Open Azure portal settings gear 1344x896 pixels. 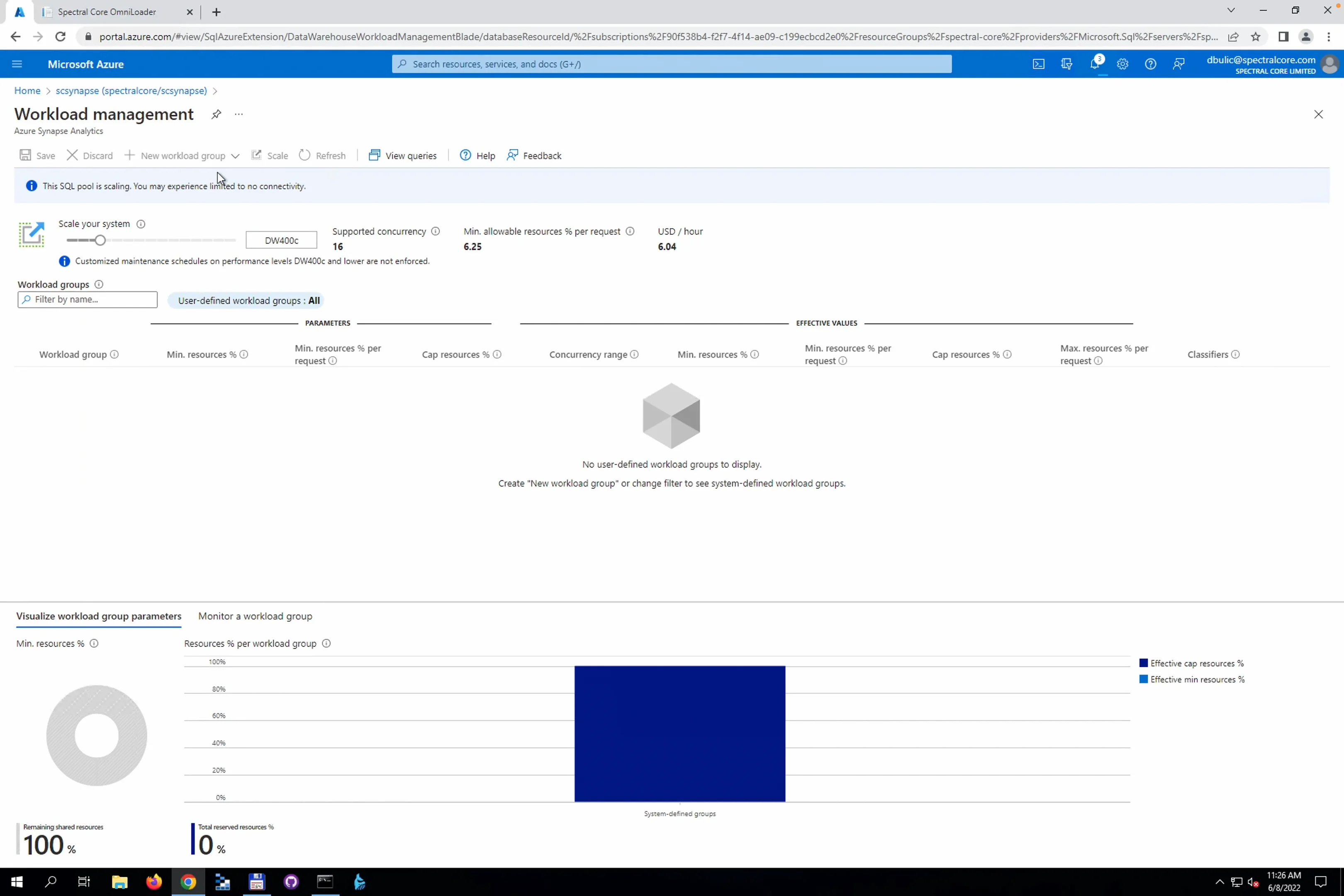coord(1122,63)
